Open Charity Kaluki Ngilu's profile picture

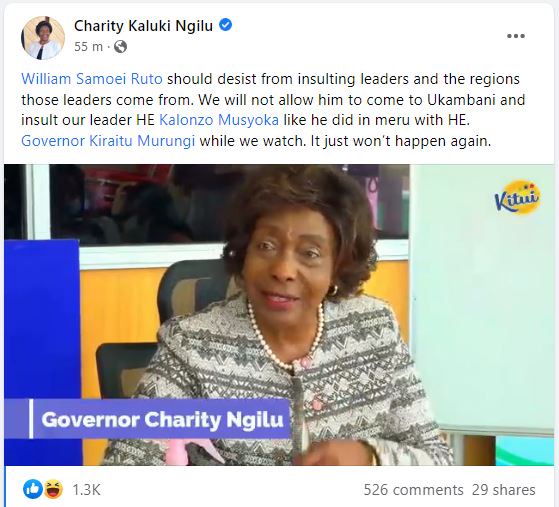(43, 37)
